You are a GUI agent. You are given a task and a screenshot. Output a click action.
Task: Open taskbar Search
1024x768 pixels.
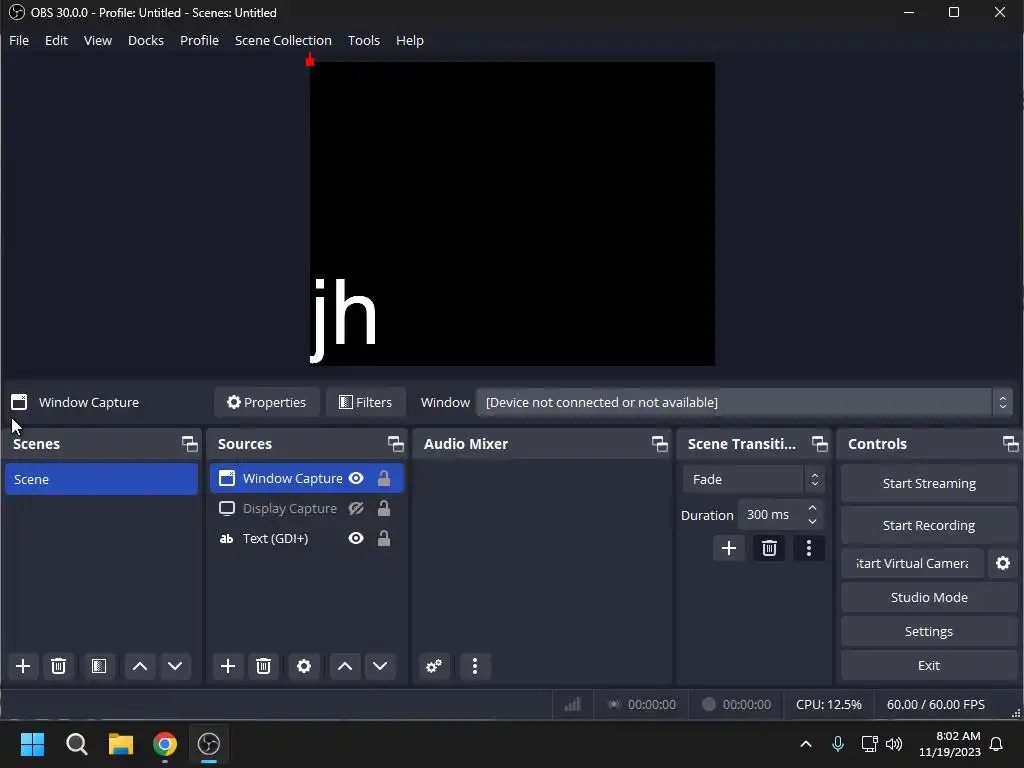pyautogui.click(x=76, y=744)
